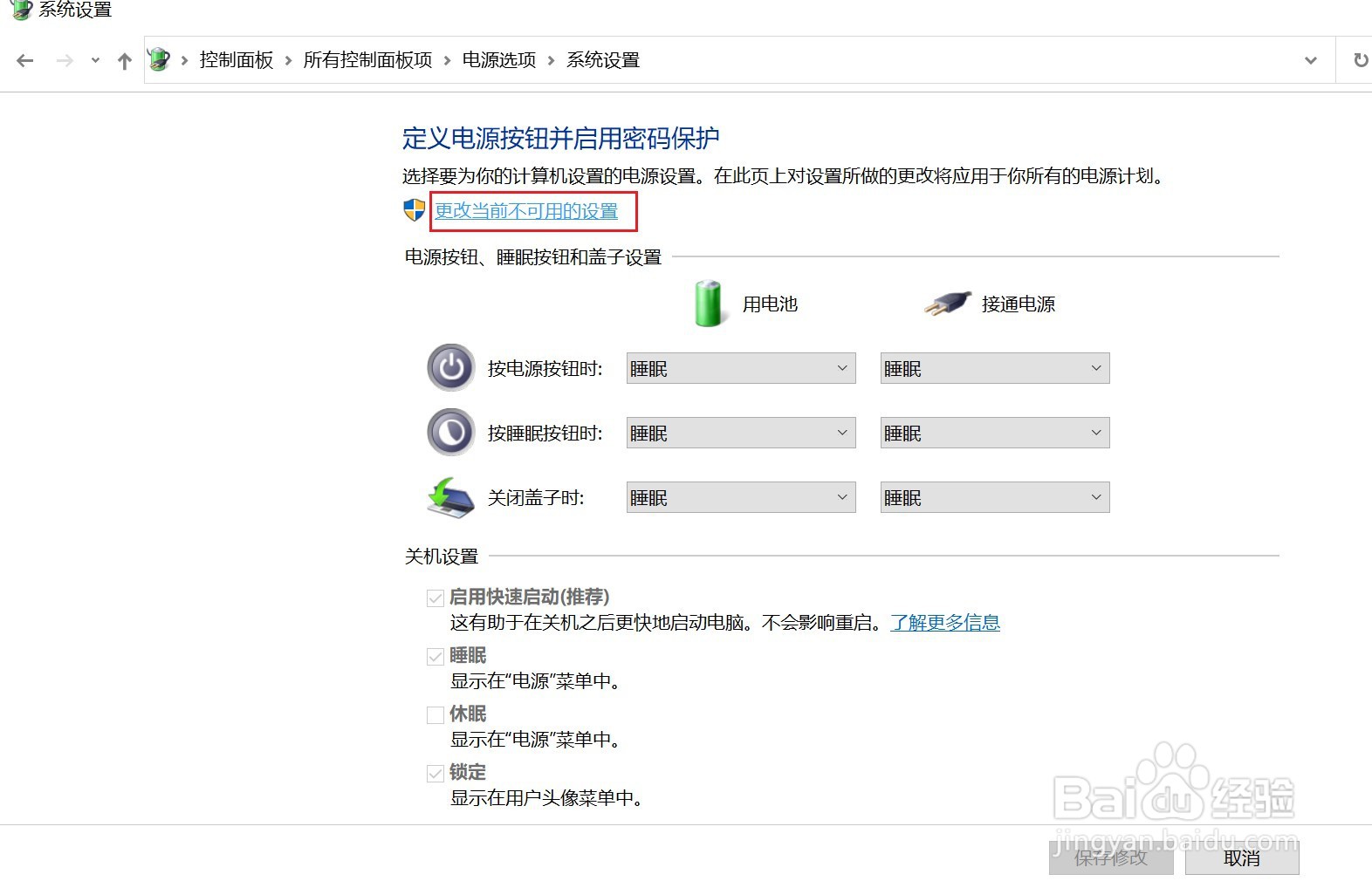Click 显示在用户头像菜单中 text
This screenshot has width=1372, height=888.
coord(546,798)
